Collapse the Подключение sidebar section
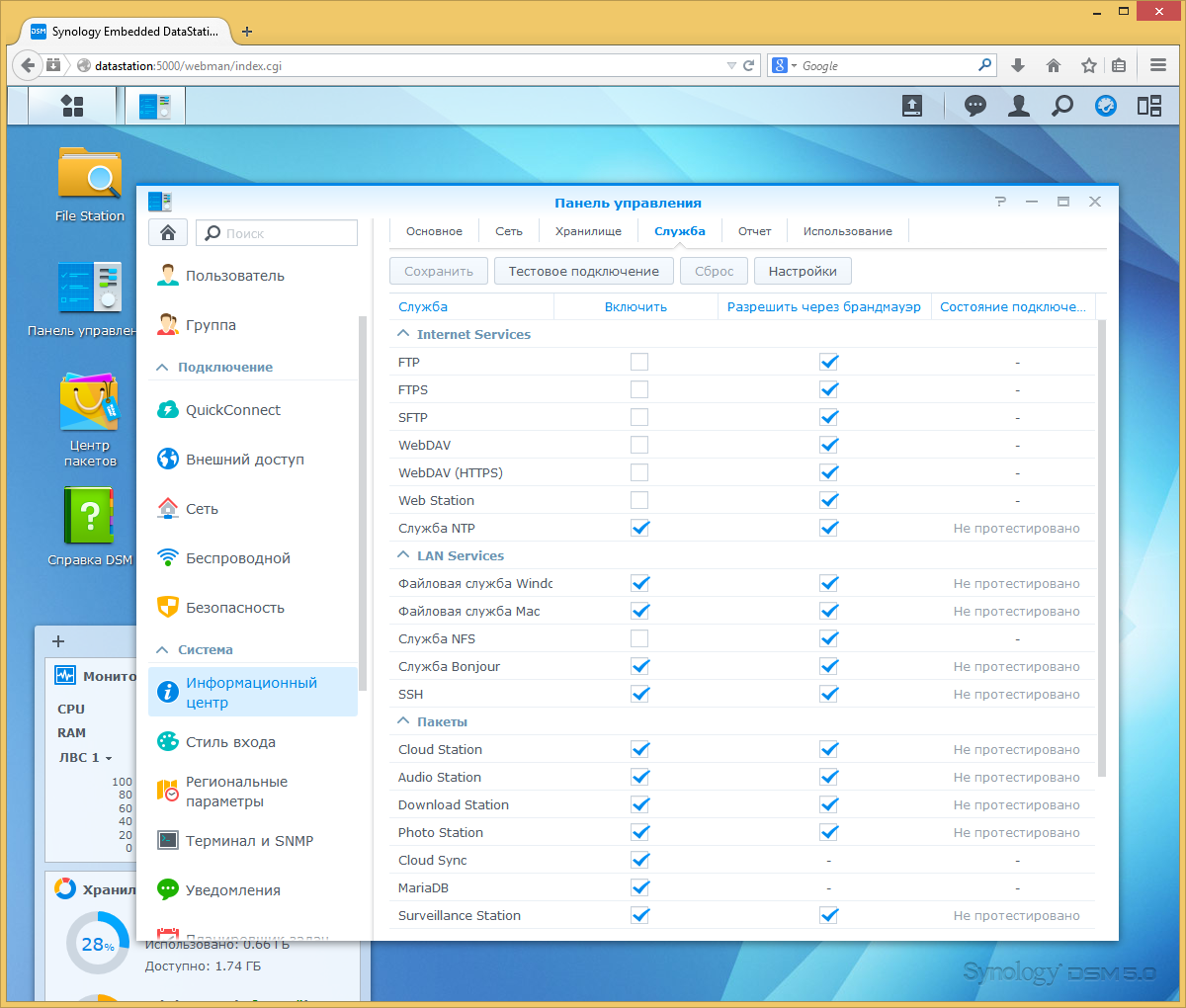Image resolution: width=1186 pixels, height=1008 pixels. point(163,367)
